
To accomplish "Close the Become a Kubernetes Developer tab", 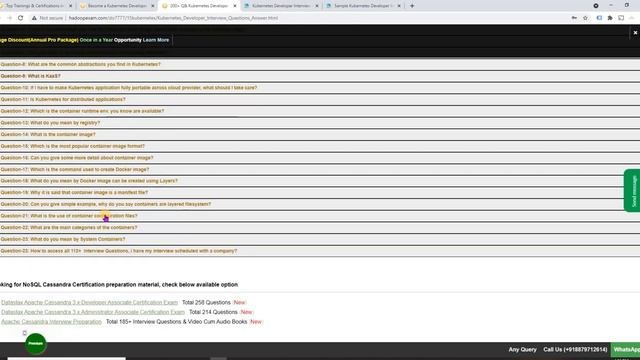I will point(153,6).
